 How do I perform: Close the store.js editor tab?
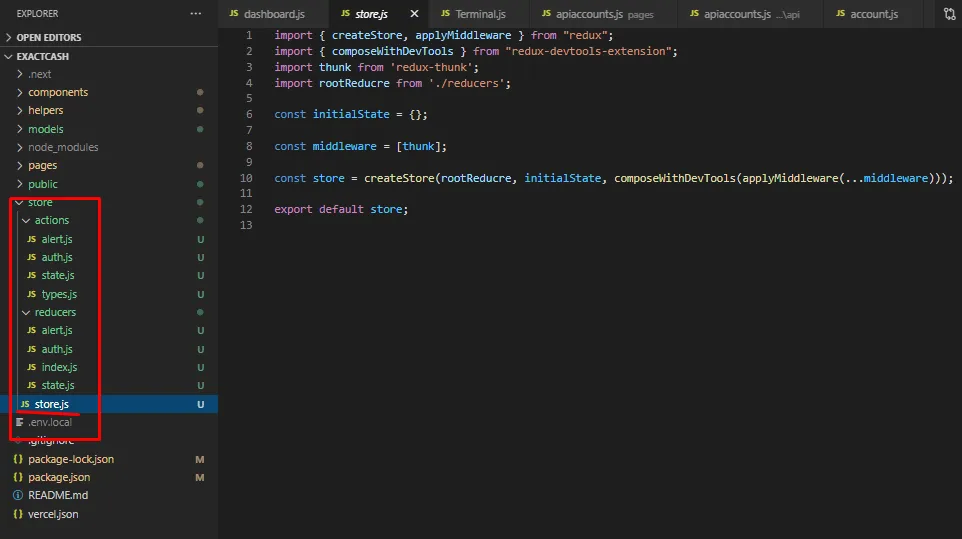(414, 13)
